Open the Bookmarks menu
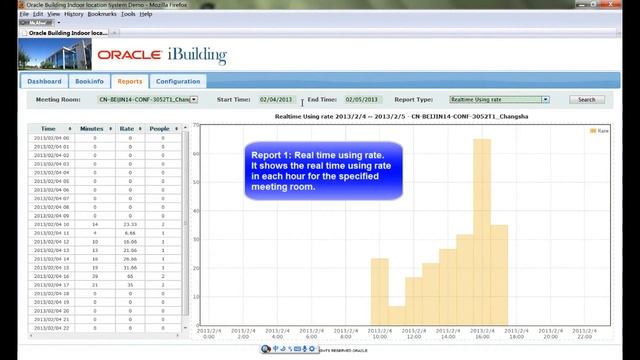This screenshot has height=360, width=640. tap(102, 14)
